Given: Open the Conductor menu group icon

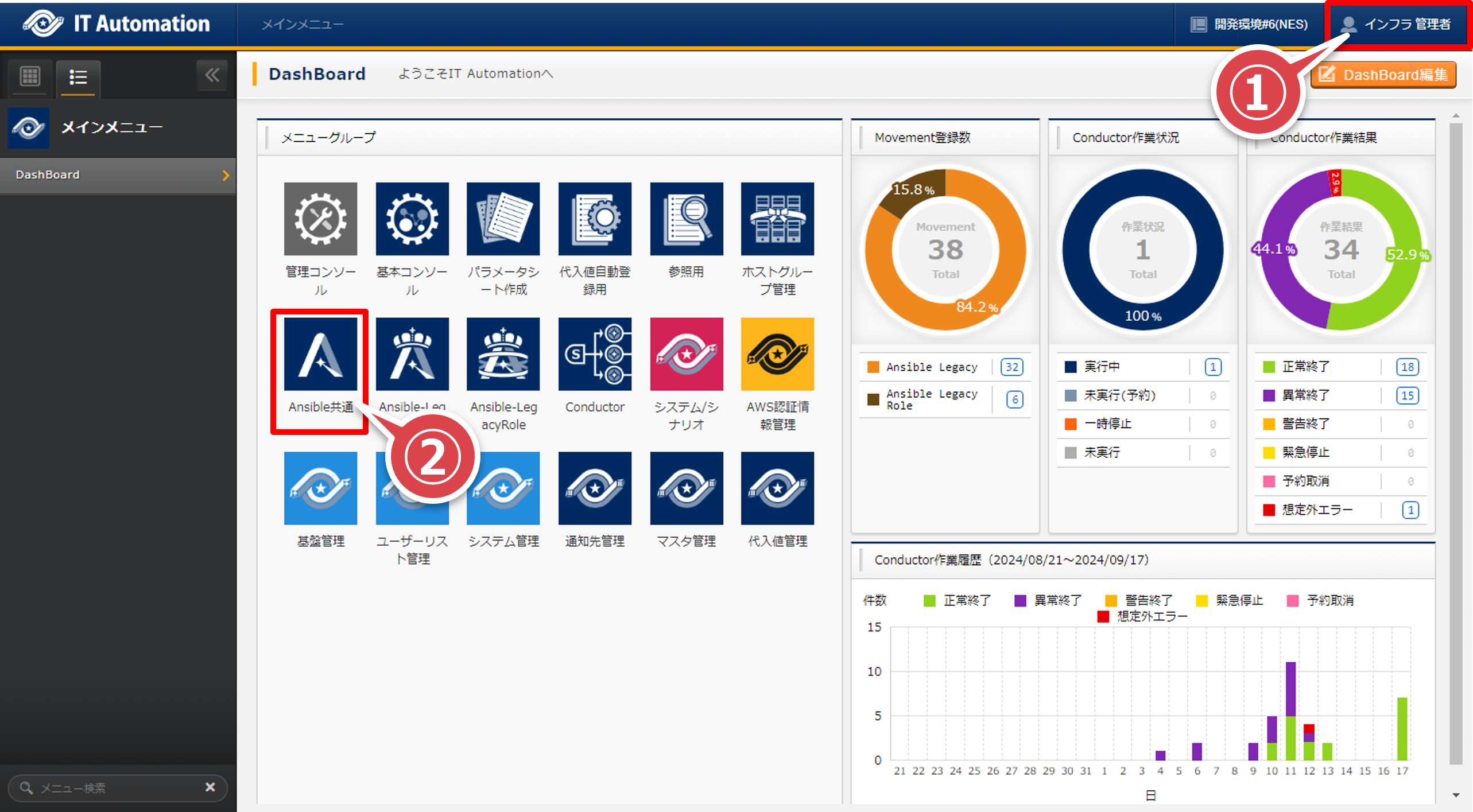Looking at the screenshot, I should (x=594, y=354).
